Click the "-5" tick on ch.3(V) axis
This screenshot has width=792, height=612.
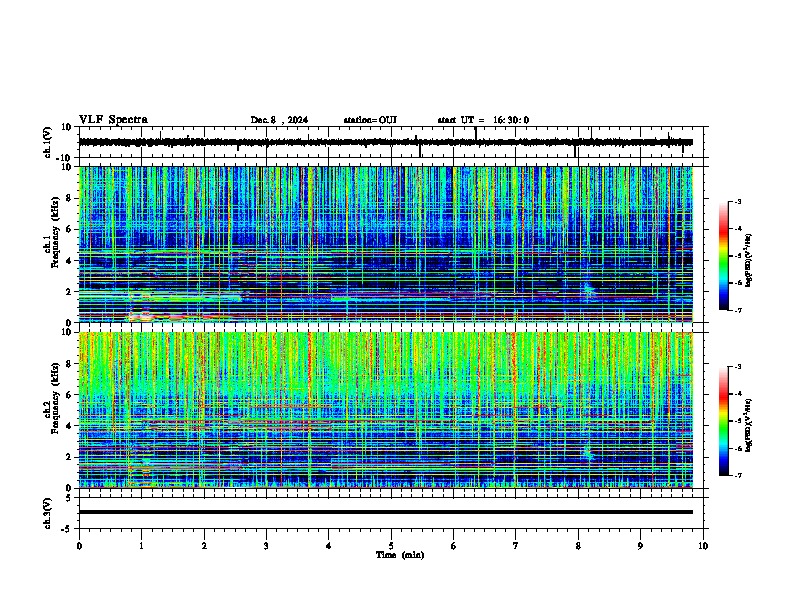click(x=68, y=529)
